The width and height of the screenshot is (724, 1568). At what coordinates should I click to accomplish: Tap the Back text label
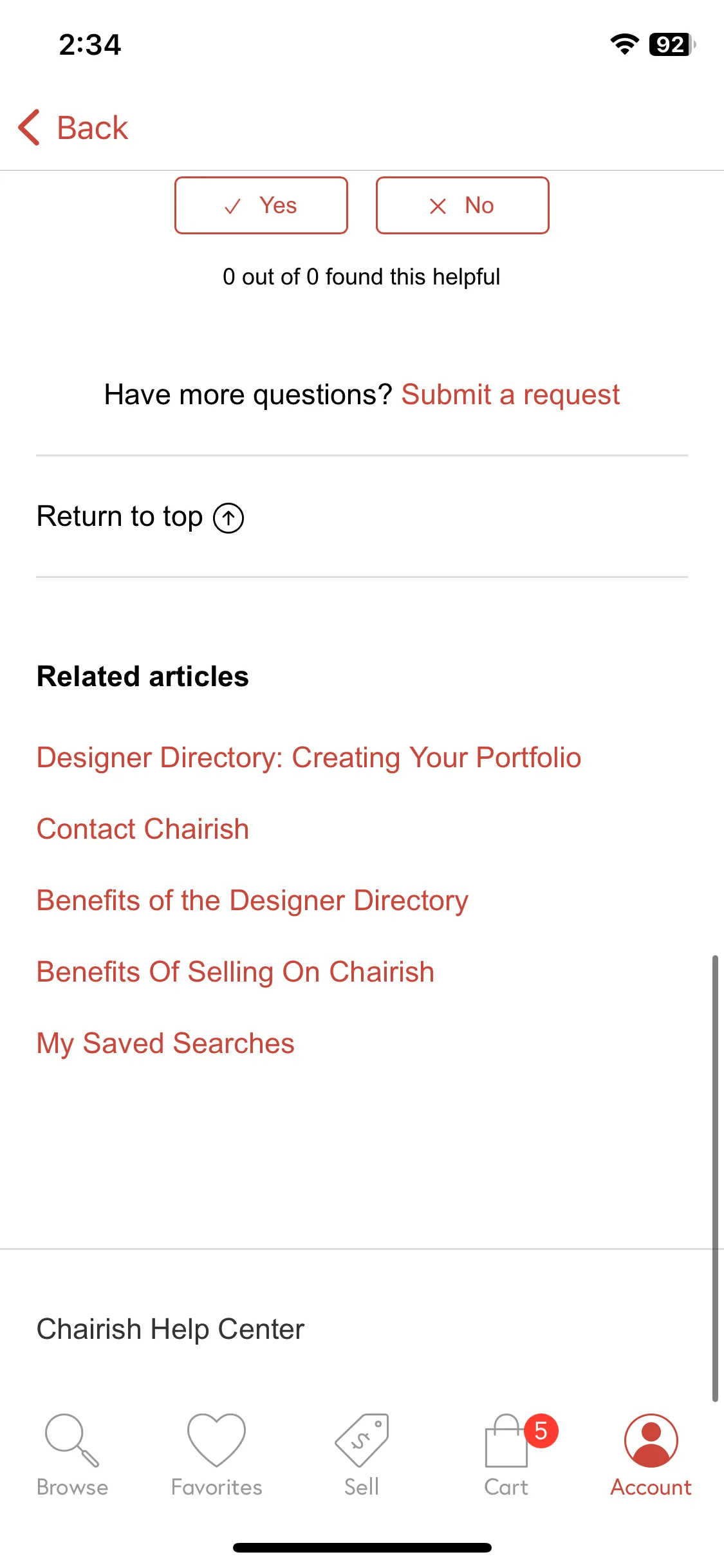(x=93, y=127)
